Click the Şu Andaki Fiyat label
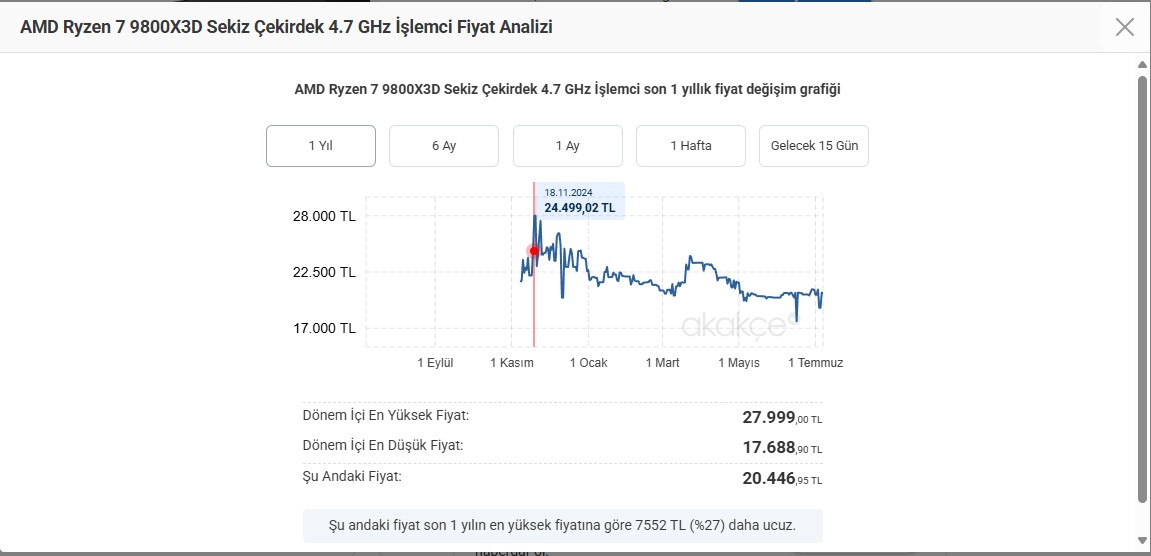Viewport: 1151px width, 556px height. coord(352,476)
